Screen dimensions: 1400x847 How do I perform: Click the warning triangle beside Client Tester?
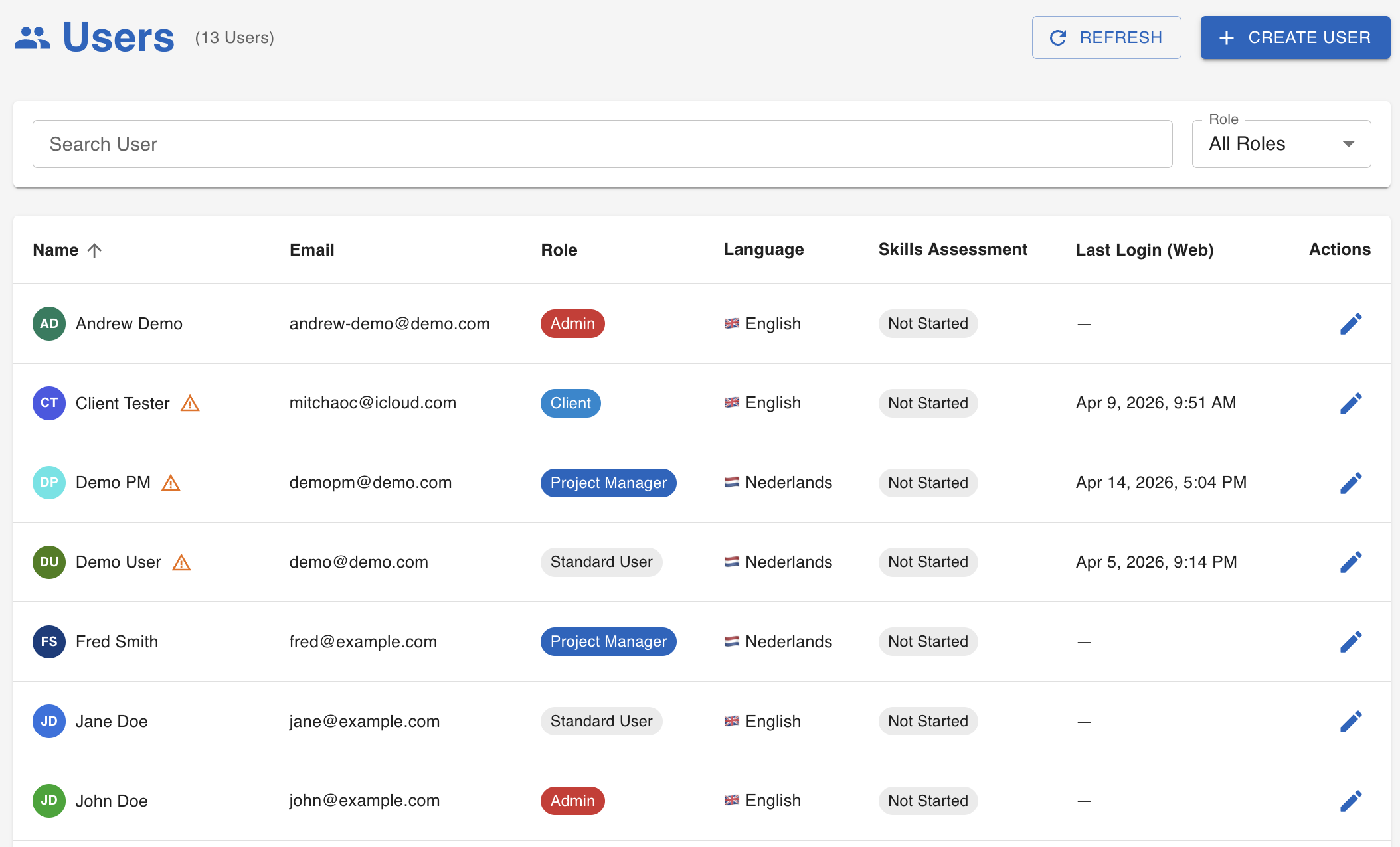tap(190, 403)
